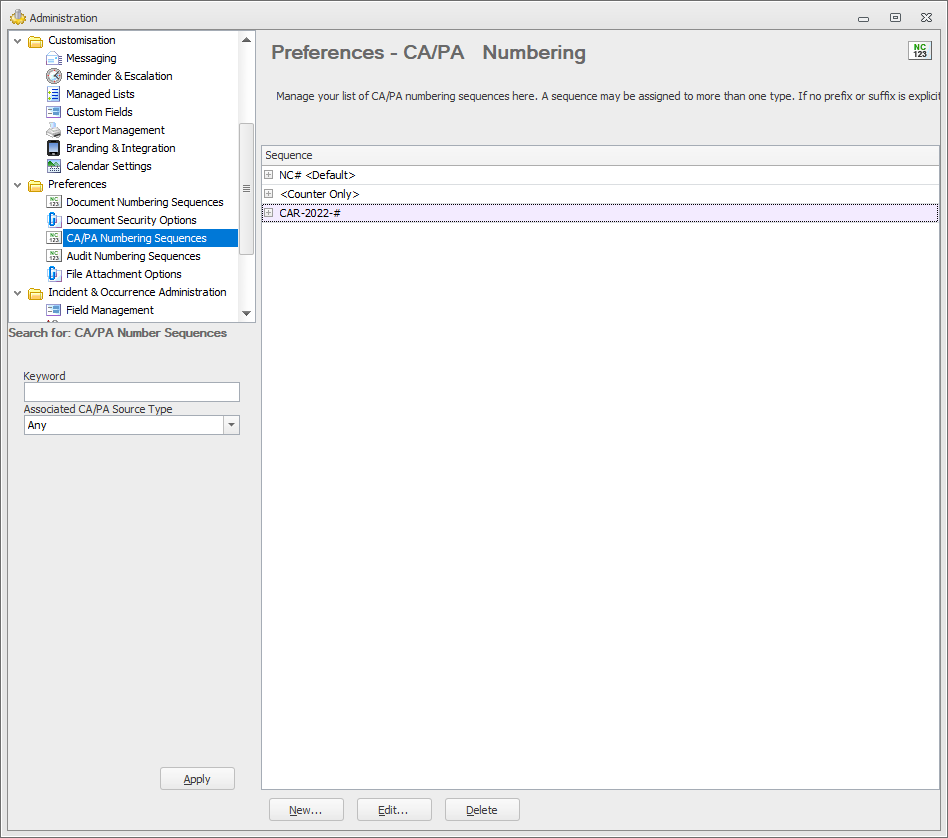Click the Customisation folder icon

point(36,41)
